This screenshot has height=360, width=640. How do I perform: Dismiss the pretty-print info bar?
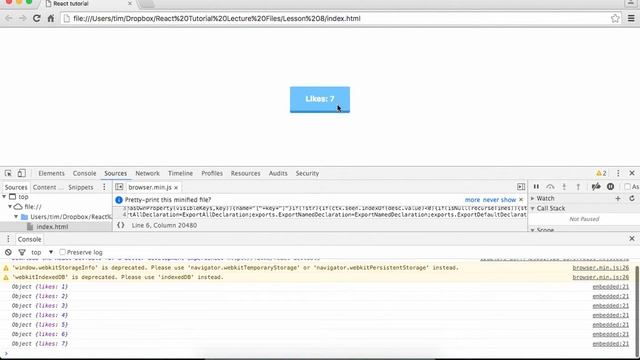pos(521,200)
